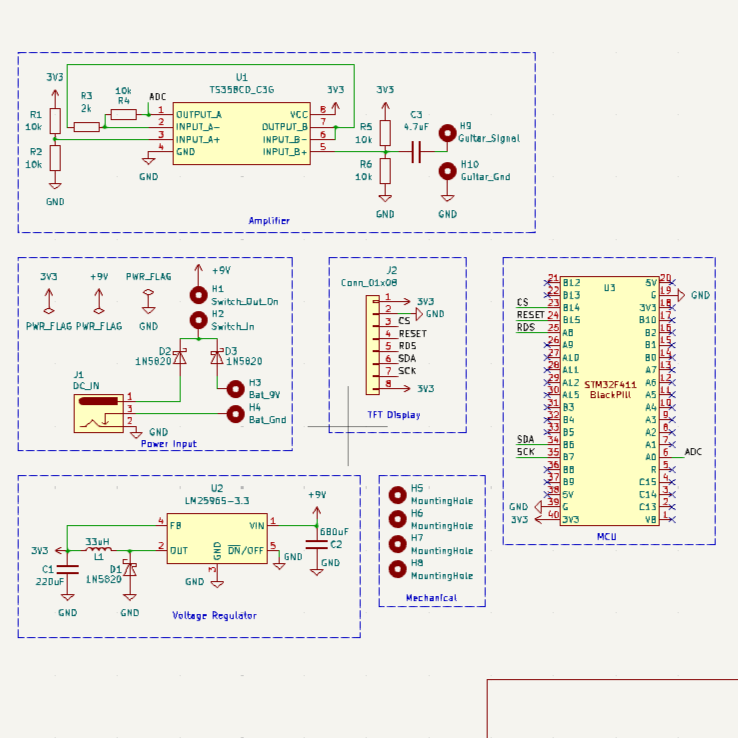Viewport: 738px width, 738px height.
Task: Click the "TS358CD_C36" value text
Action: (x=241, y=90)
